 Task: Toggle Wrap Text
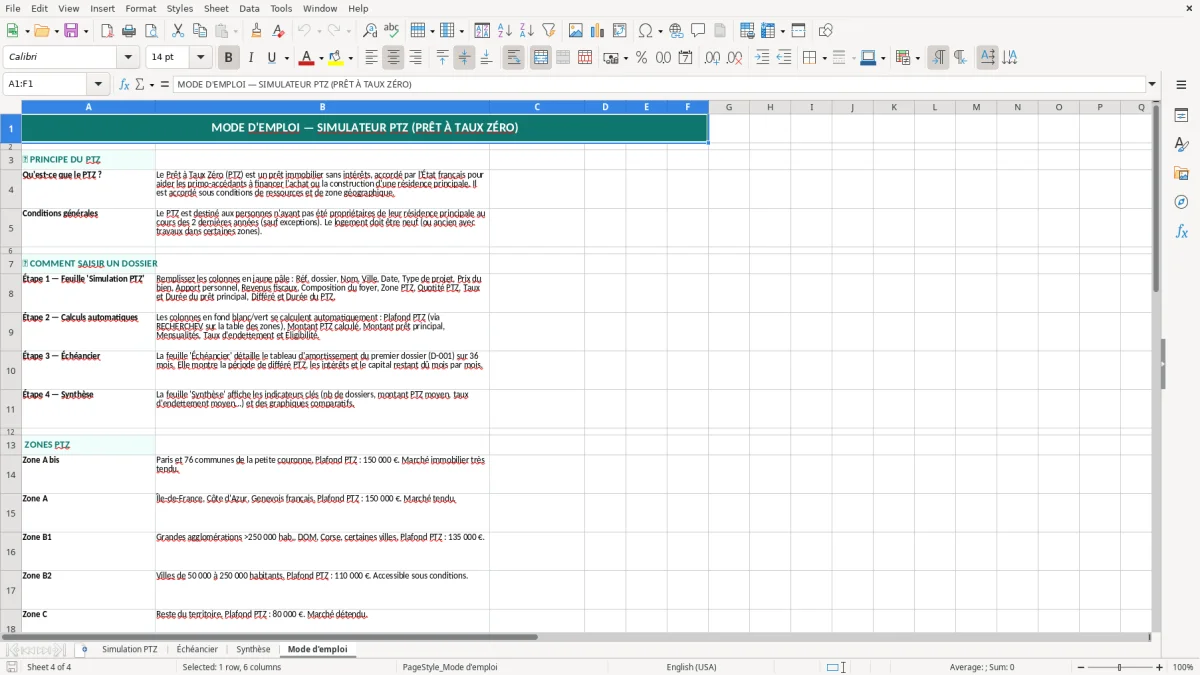pos(513,58)
